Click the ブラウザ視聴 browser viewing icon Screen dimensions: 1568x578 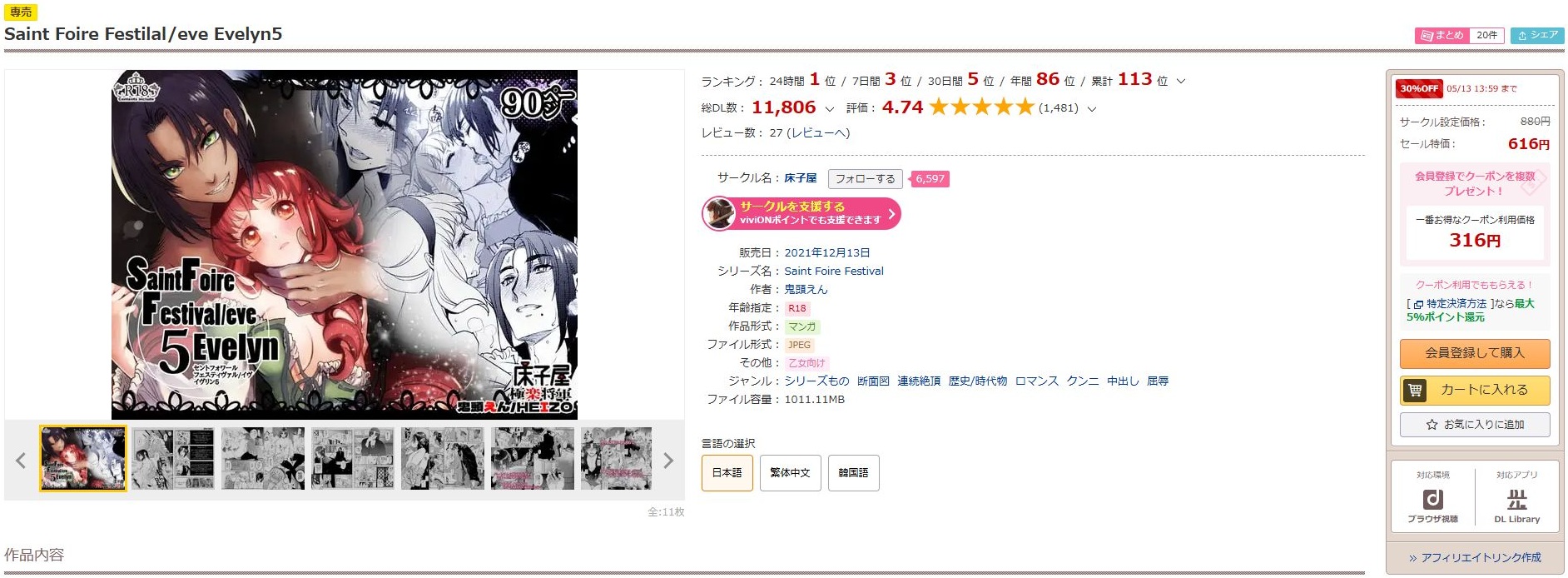(1432, 504)
